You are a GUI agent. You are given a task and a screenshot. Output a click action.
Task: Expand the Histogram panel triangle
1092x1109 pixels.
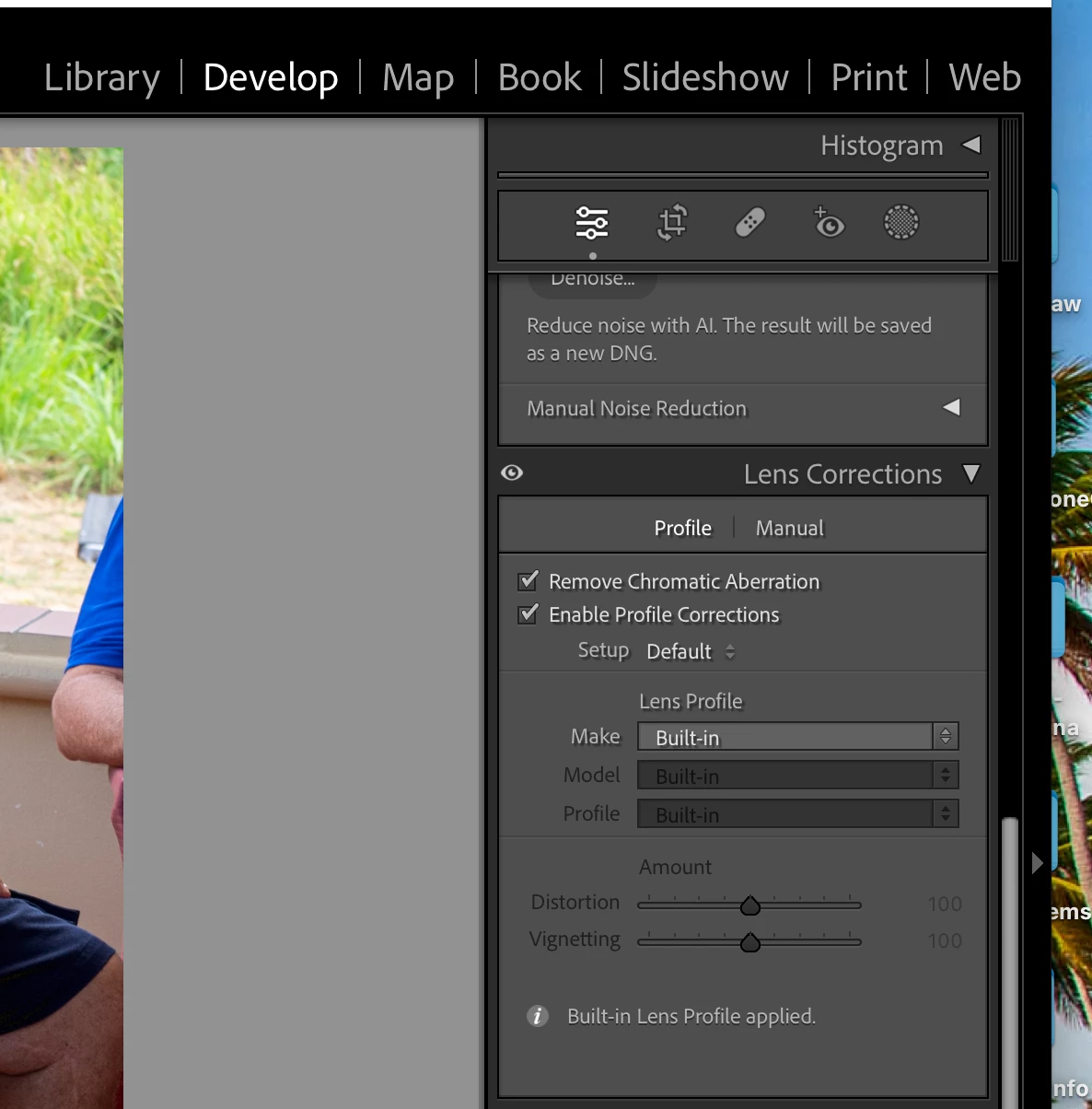click(971, 145)
